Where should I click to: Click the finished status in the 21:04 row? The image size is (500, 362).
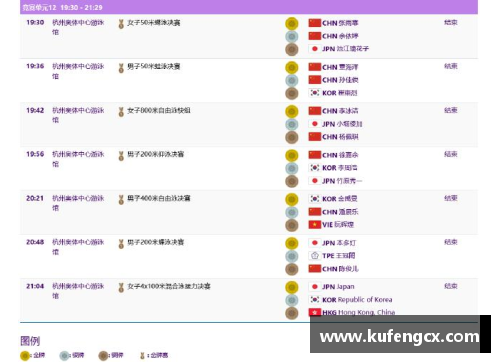point(451,286)
